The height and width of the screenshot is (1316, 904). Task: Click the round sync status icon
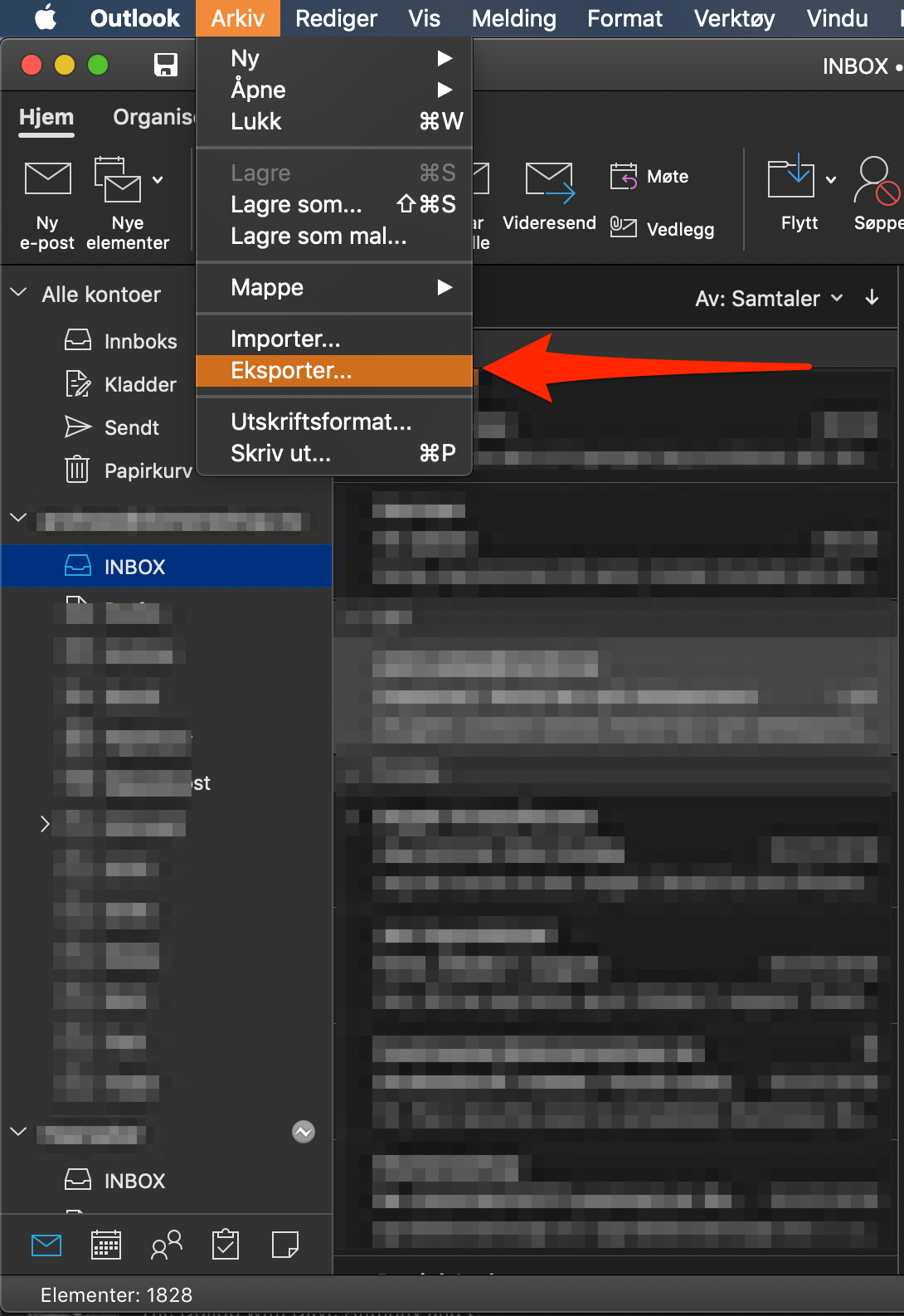point(304,1132)
